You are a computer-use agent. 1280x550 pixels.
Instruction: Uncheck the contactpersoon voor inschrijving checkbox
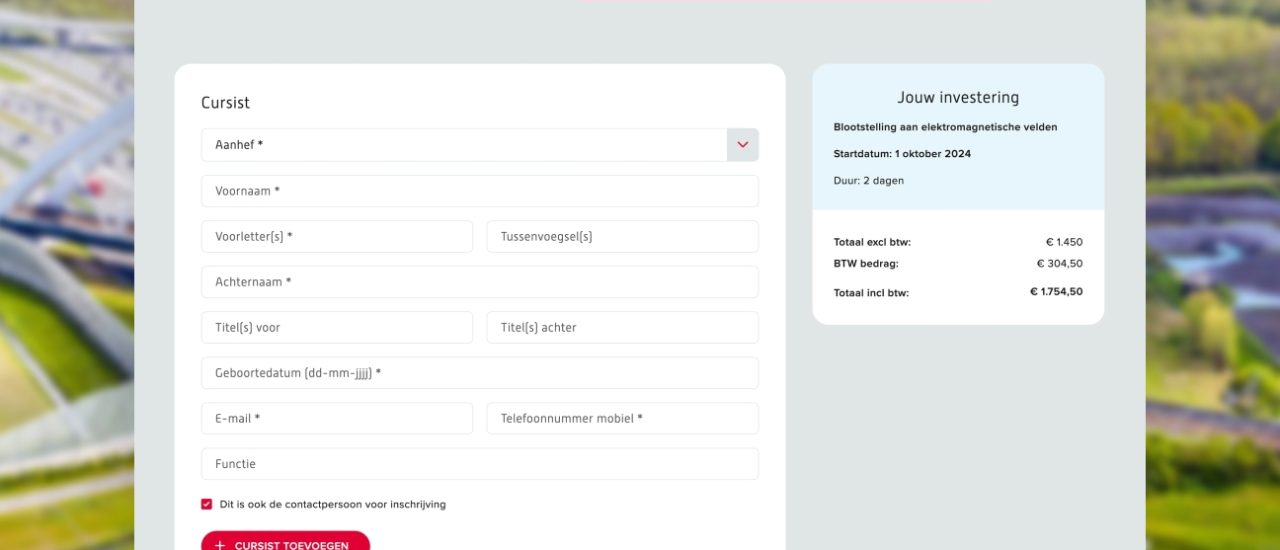pos(207,505)
